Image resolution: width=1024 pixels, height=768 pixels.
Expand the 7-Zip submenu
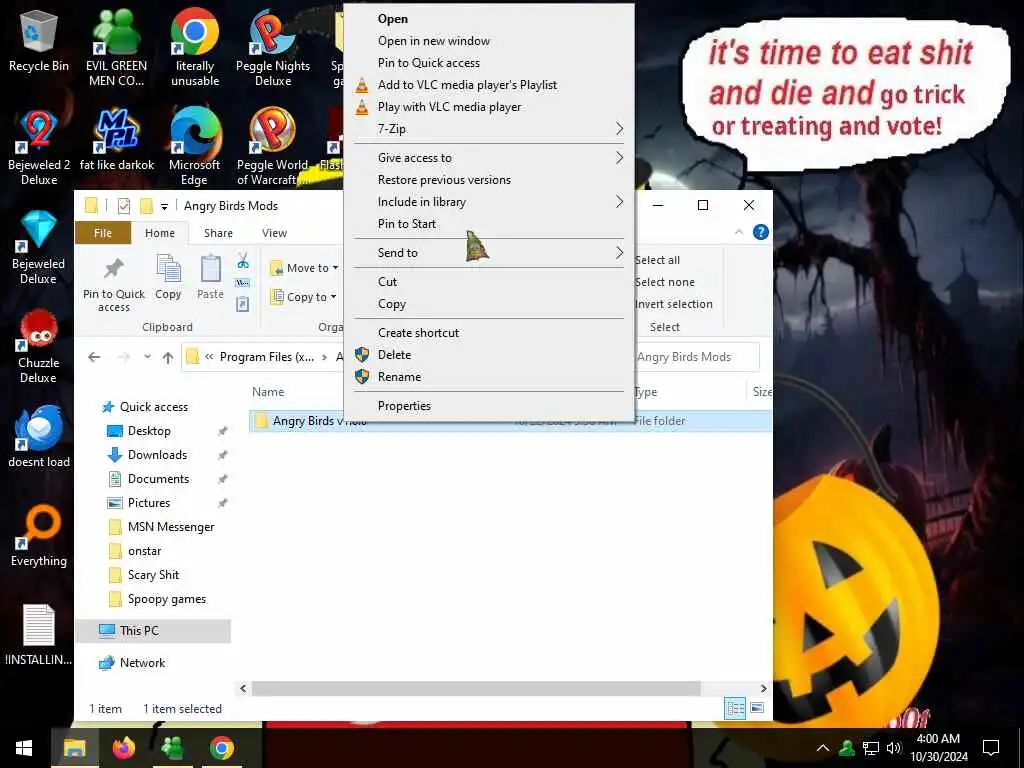[488, 129]
